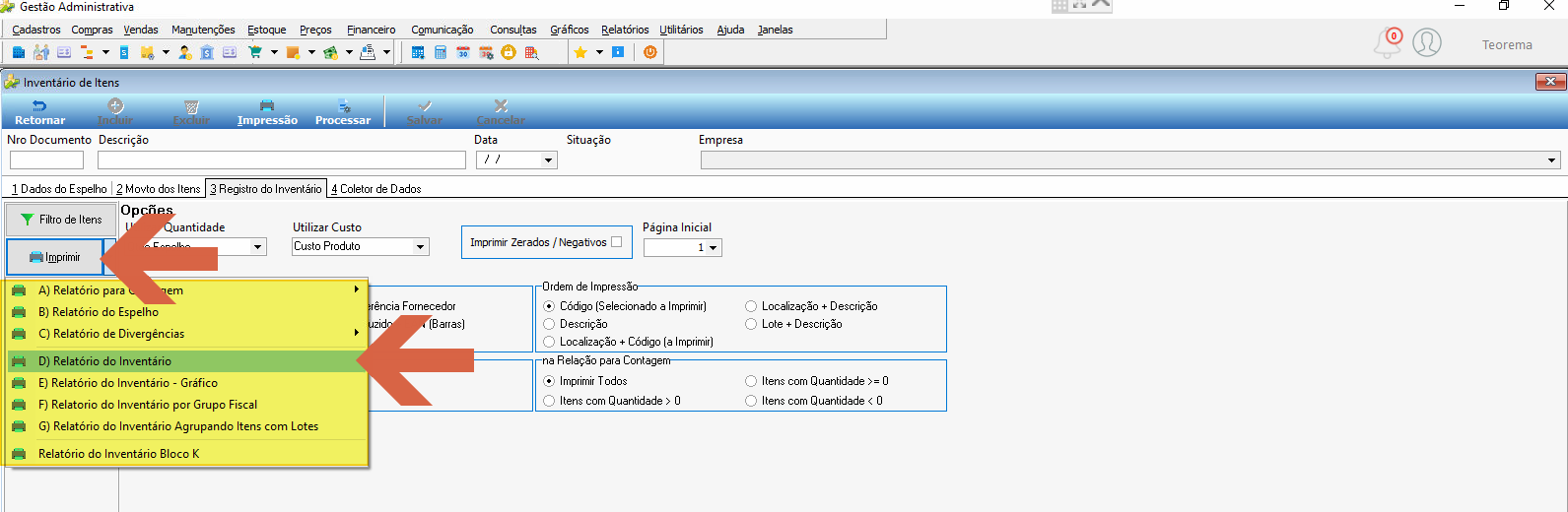
Task: Click the blue information icon in toolbar
Action: [x=618, y=52]
